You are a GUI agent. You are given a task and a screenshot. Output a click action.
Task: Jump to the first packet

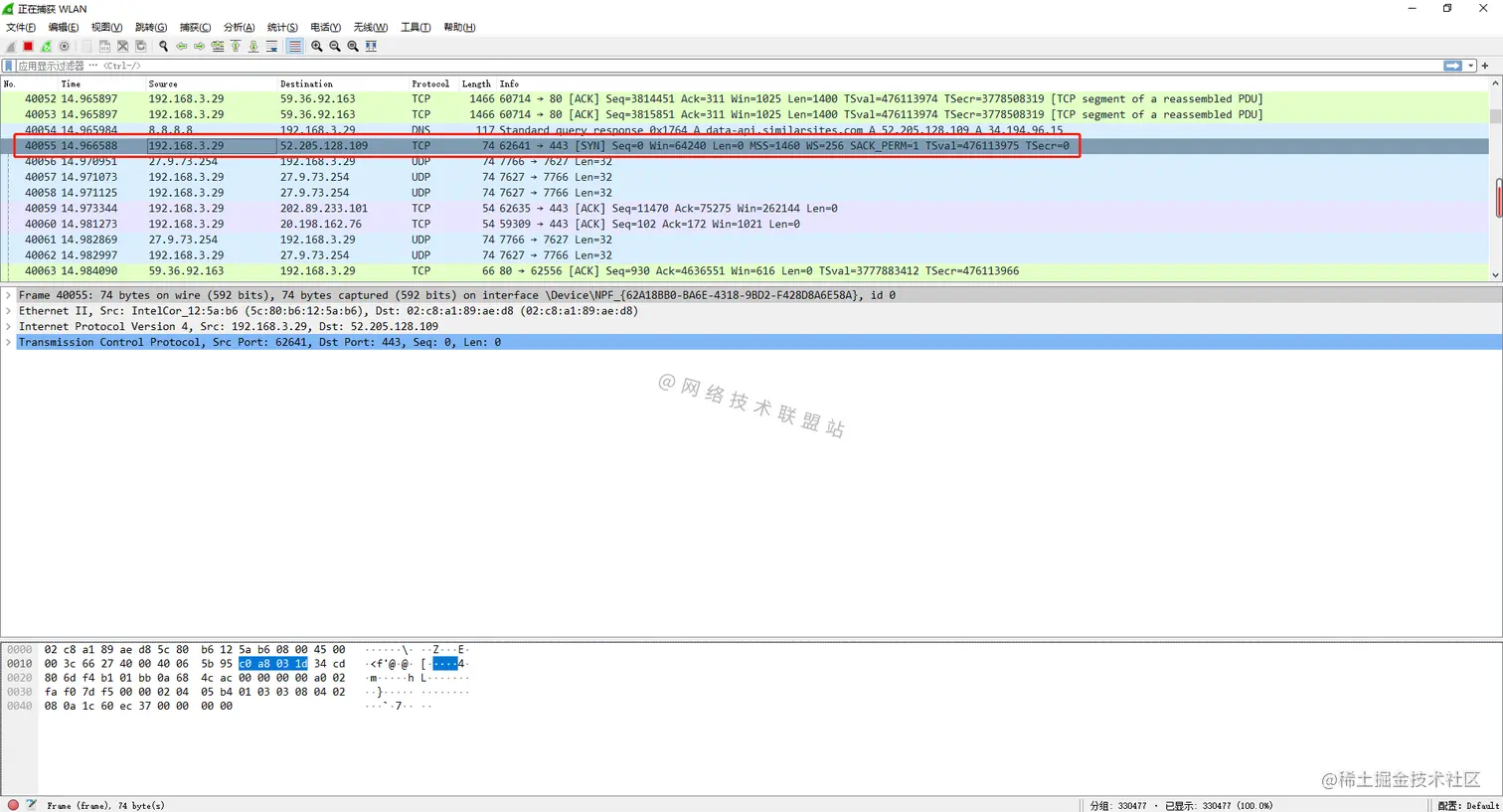(x=236, y=47)
